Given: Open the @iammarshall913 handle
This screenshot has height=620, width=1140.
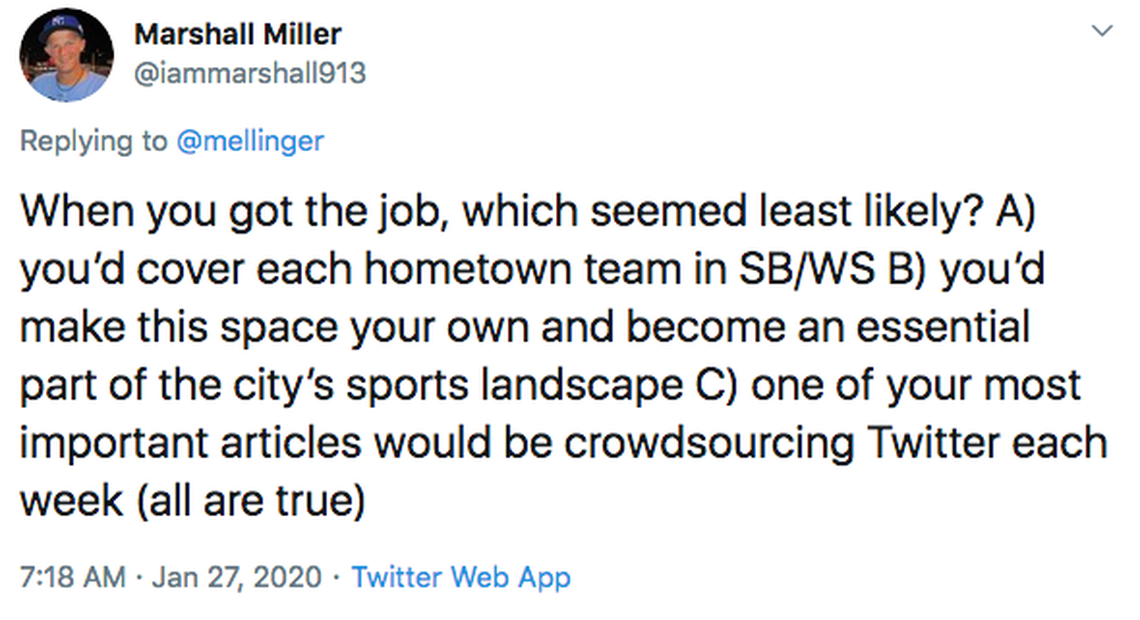Looking at the screenshot, I should point(250,73).
